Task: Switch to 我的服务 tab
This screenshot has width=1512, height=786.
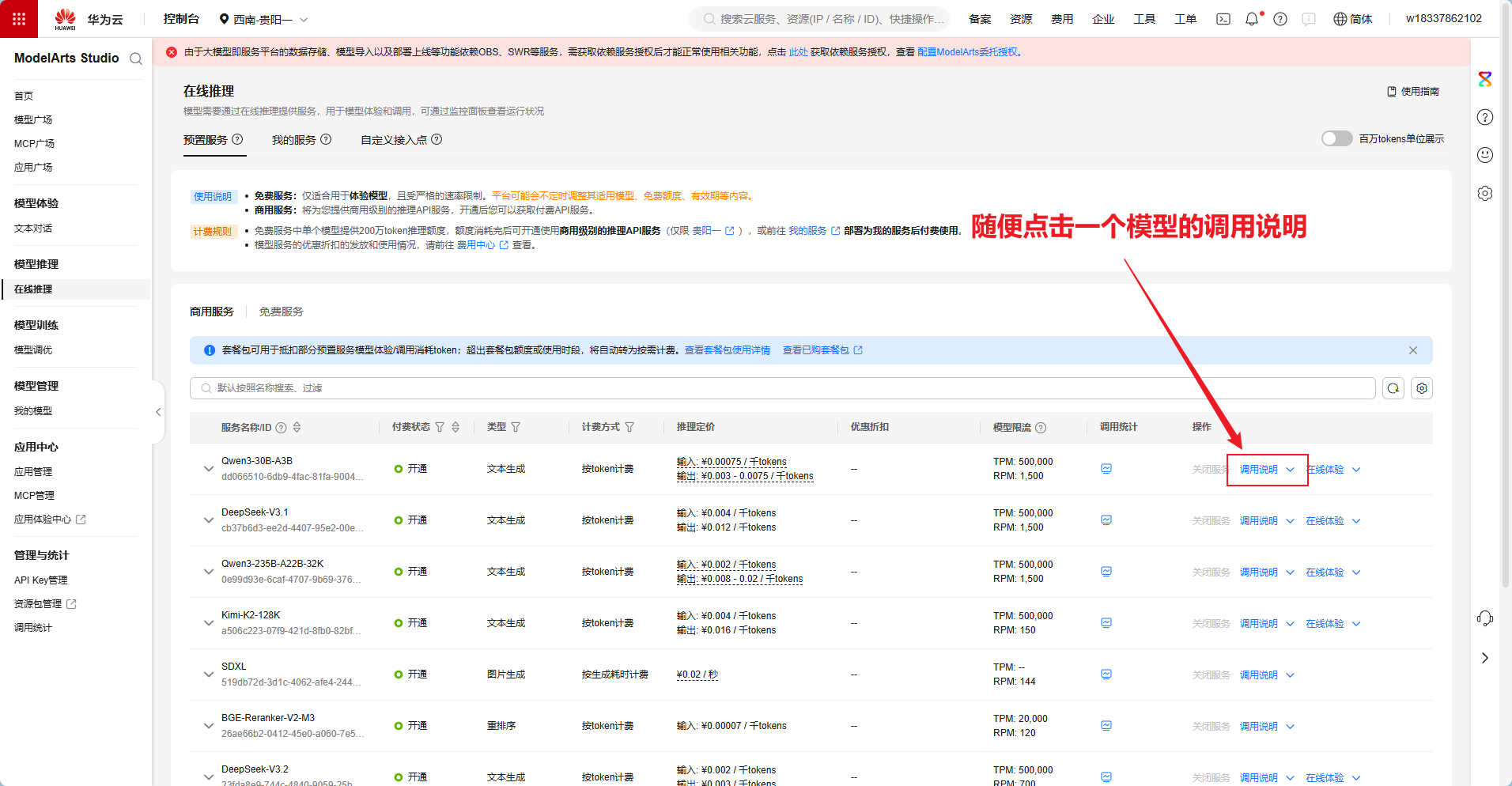Action: coord(294,140)
